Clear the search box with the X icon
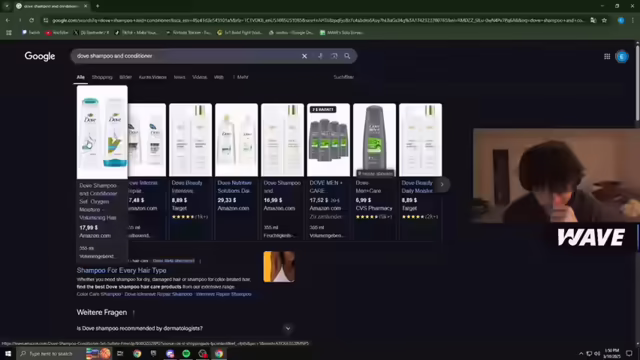Screen dimensions: 640x360 304,56
